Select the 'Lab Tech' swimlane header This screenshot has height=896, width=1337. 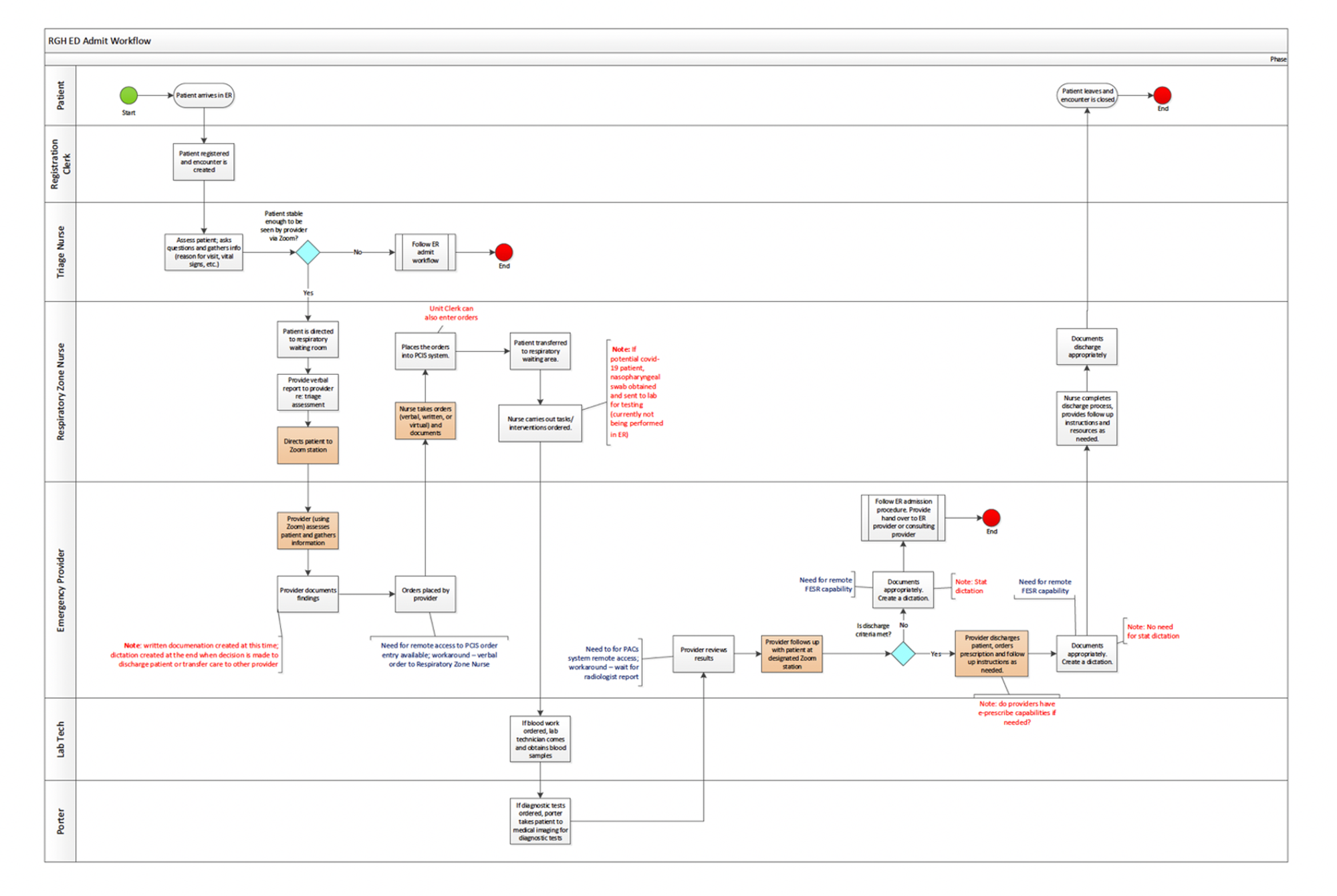click(x=61, y=739)
